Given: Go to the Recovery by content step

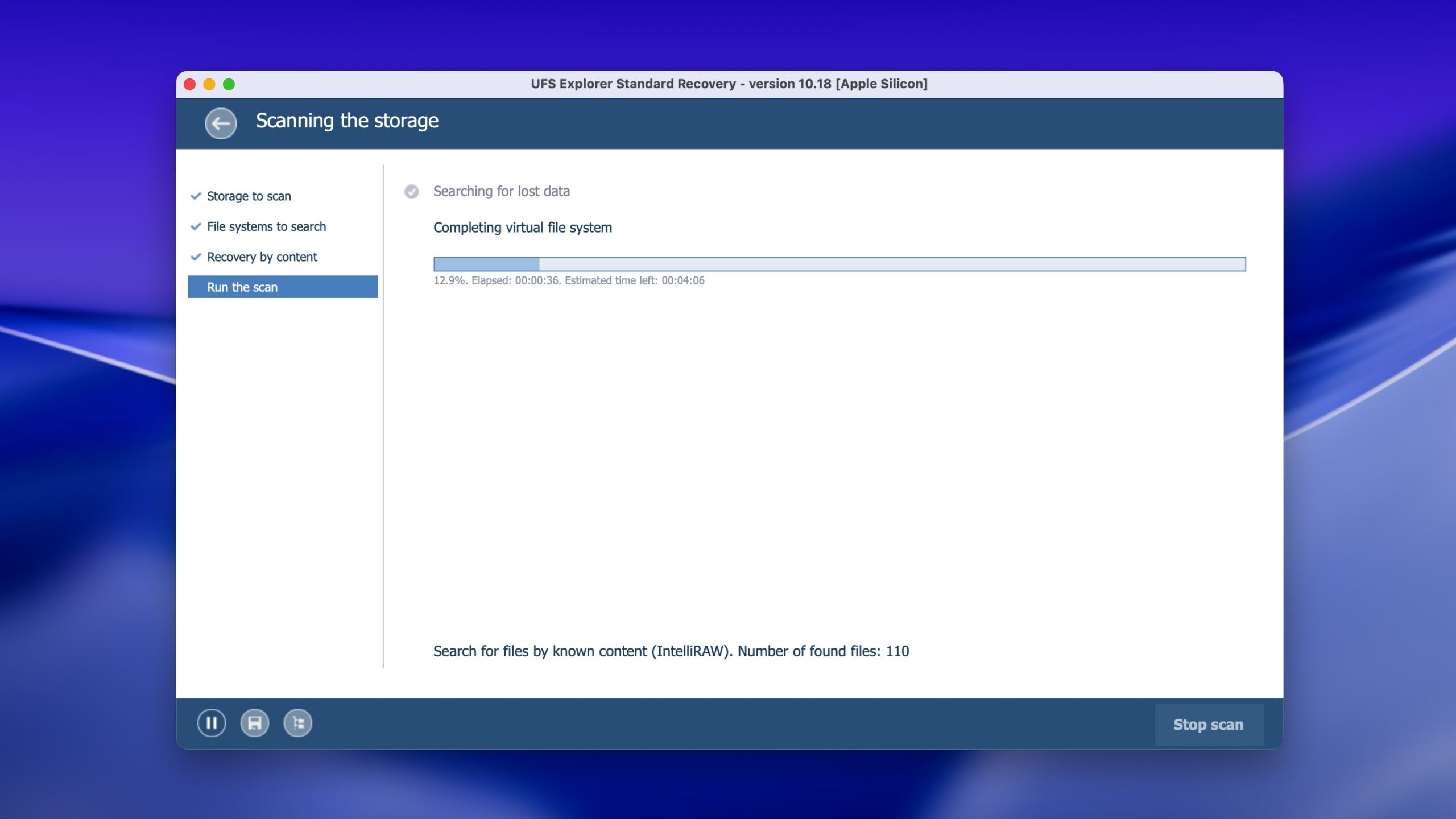Looking at the screenshot, I should [x=262, y=257].
